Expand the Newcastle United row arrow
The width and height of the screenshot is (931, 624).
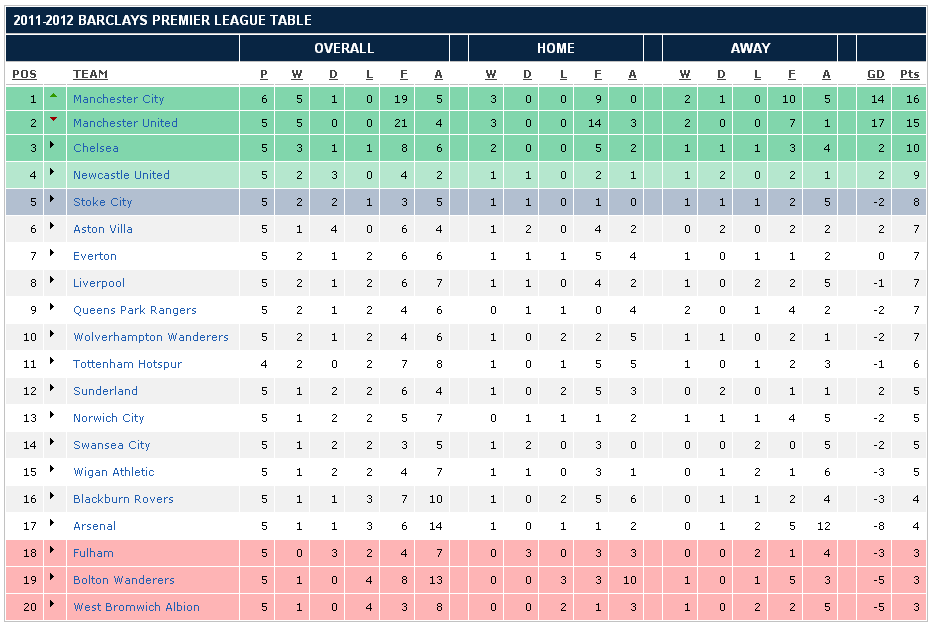point(53,174)
